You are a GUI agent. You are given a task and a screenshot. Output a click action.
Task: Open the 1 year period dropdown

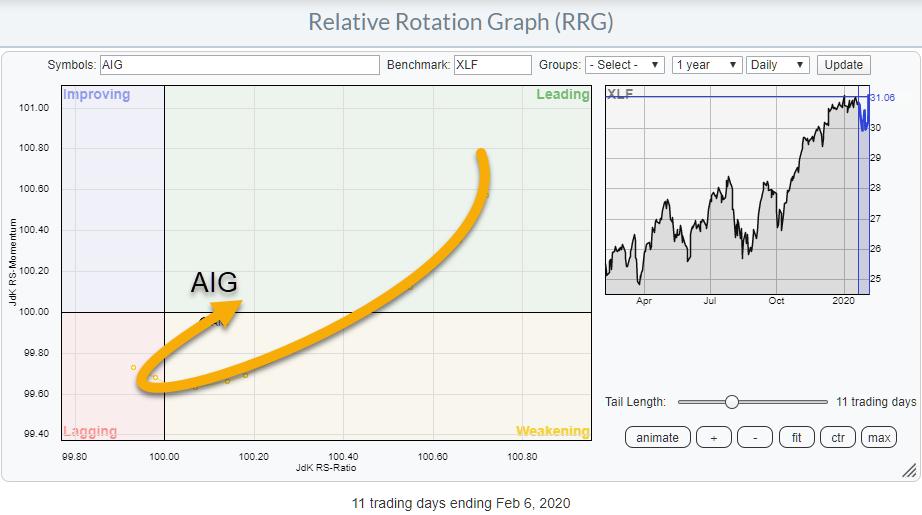tap(707, 65)
